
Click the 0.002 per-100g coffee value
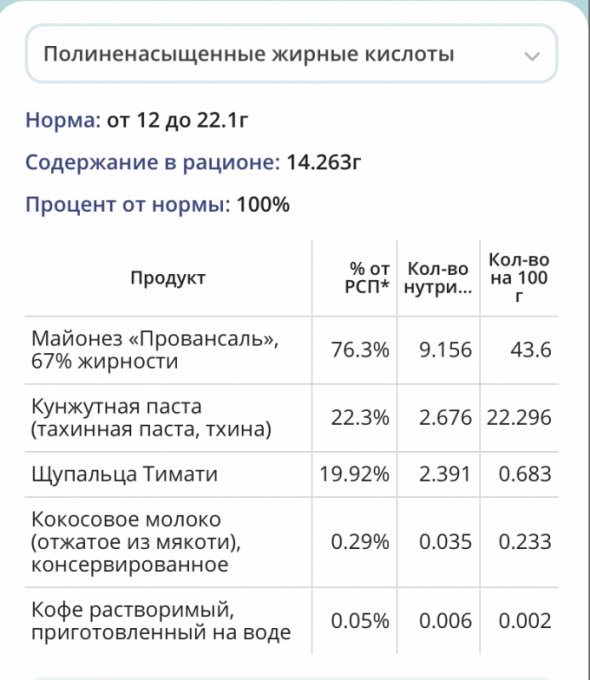pyautogui.click(x=525, y=621)
